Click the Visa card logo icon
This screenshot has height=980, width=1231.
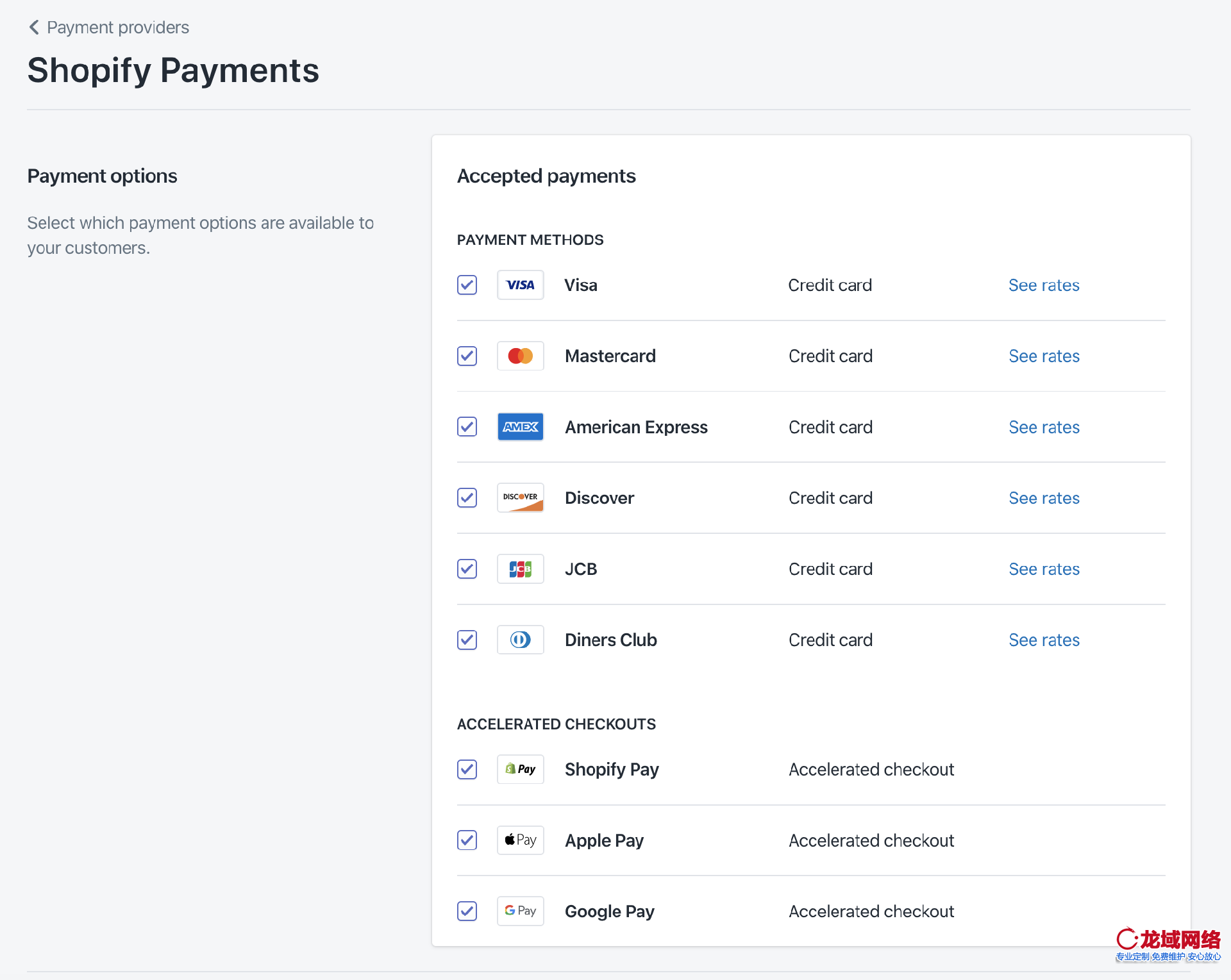pyautogui.click(x=520, y=285)
